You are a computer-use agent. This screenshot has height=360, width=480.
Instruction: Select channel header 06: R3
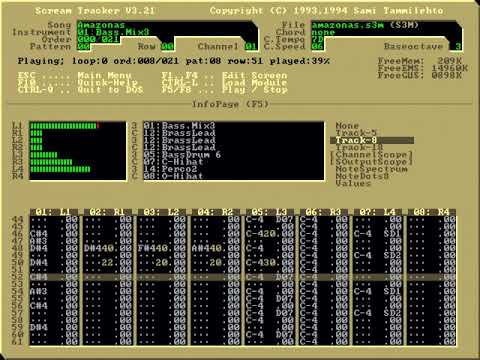(324, 212)
